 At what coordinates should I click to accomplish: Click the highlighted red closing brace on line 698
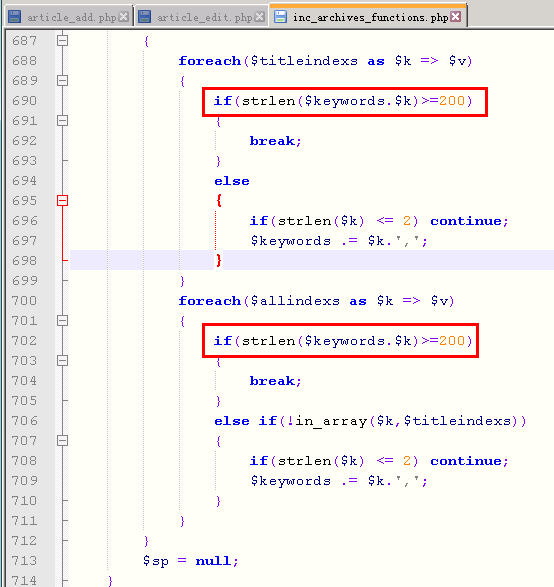pos(219,260)
